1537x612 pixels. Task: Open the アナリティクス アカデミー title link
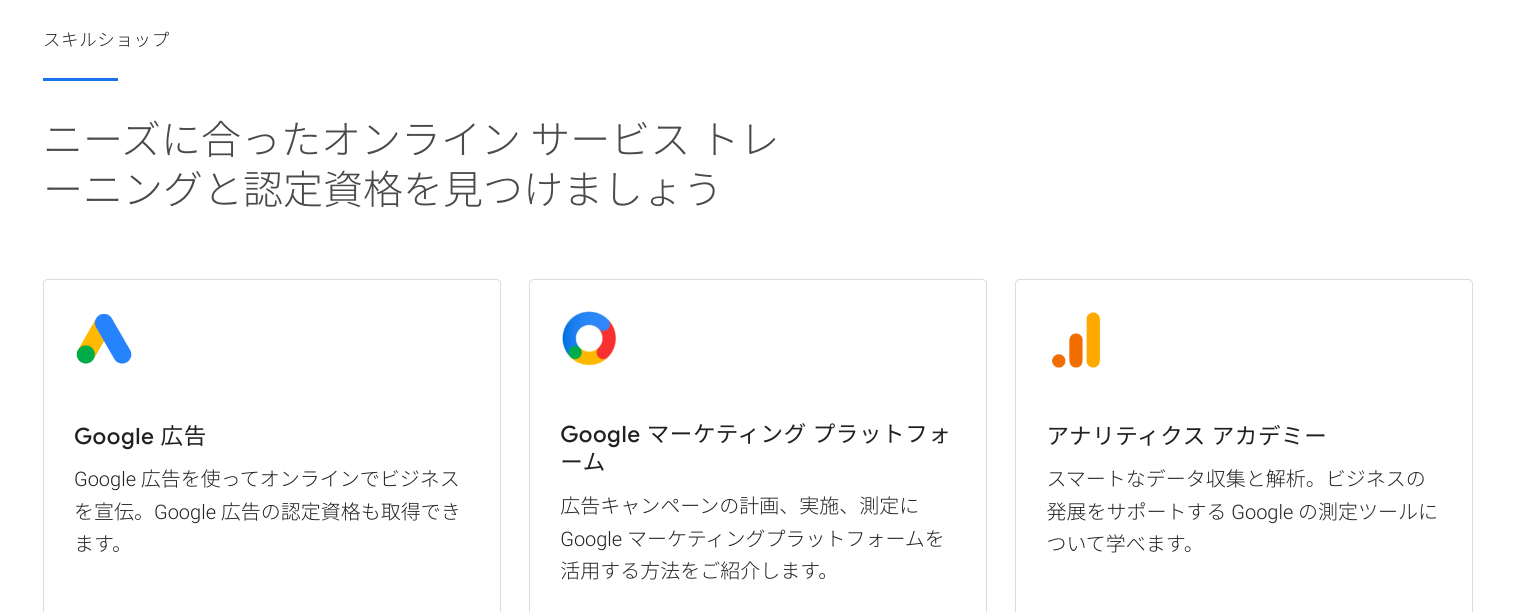pyautogui.click(x=1186, y=435)
